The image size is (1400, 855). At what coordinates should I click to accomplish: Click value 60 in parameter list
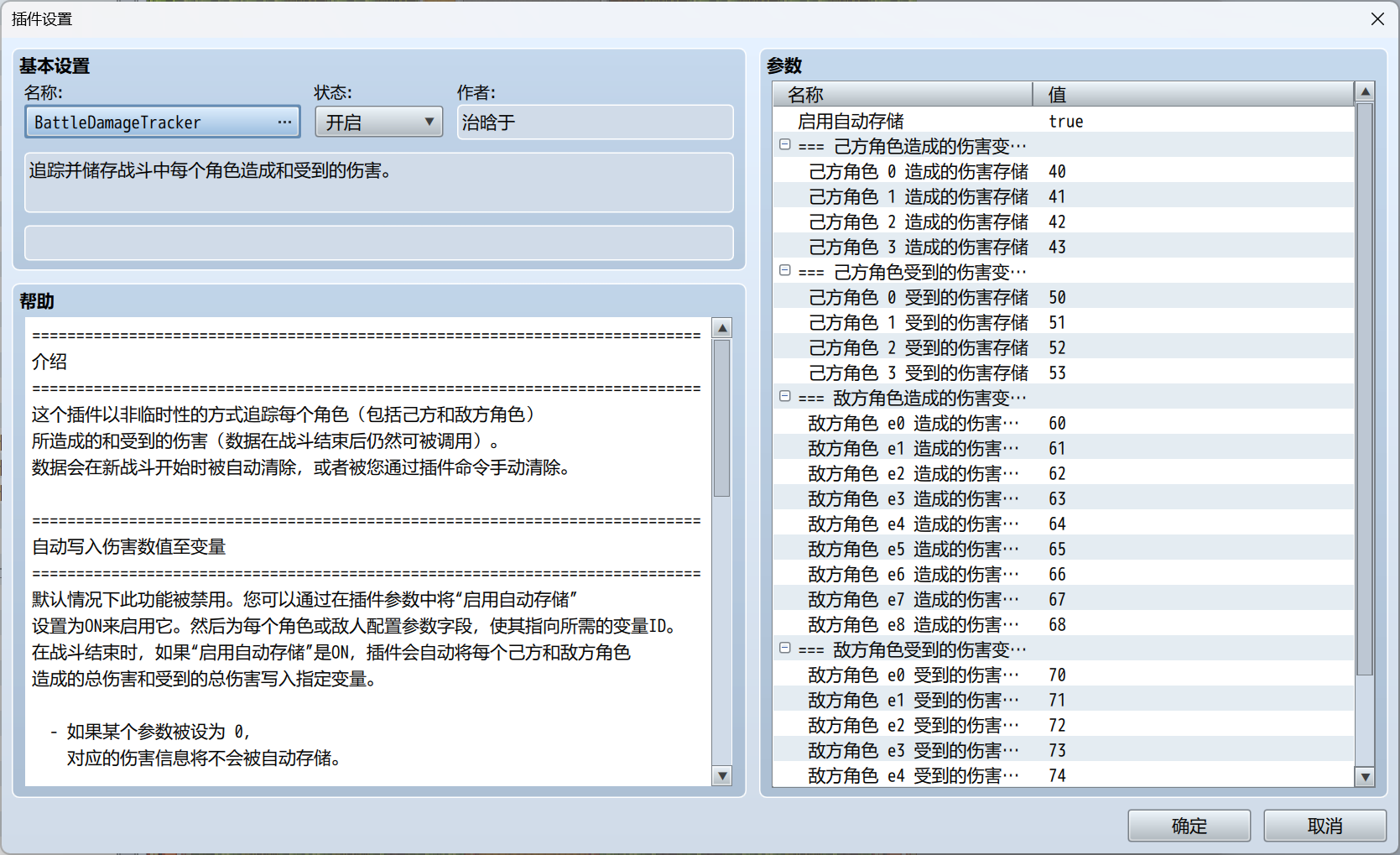click(1057, 423)
